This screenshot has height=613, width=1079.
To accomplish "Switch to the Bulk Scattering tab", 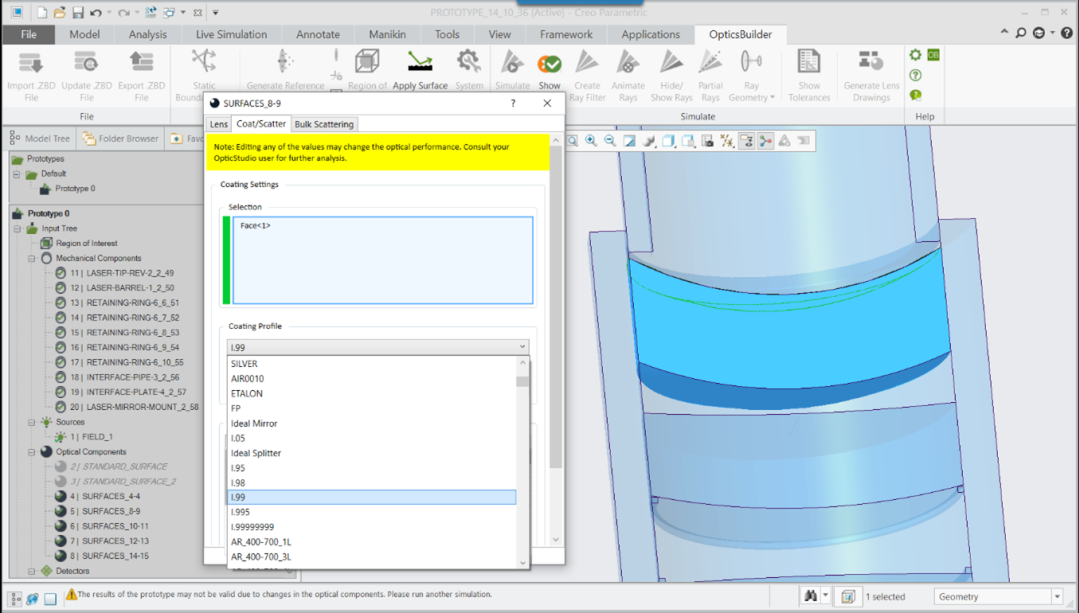I will tap(324, 124).
